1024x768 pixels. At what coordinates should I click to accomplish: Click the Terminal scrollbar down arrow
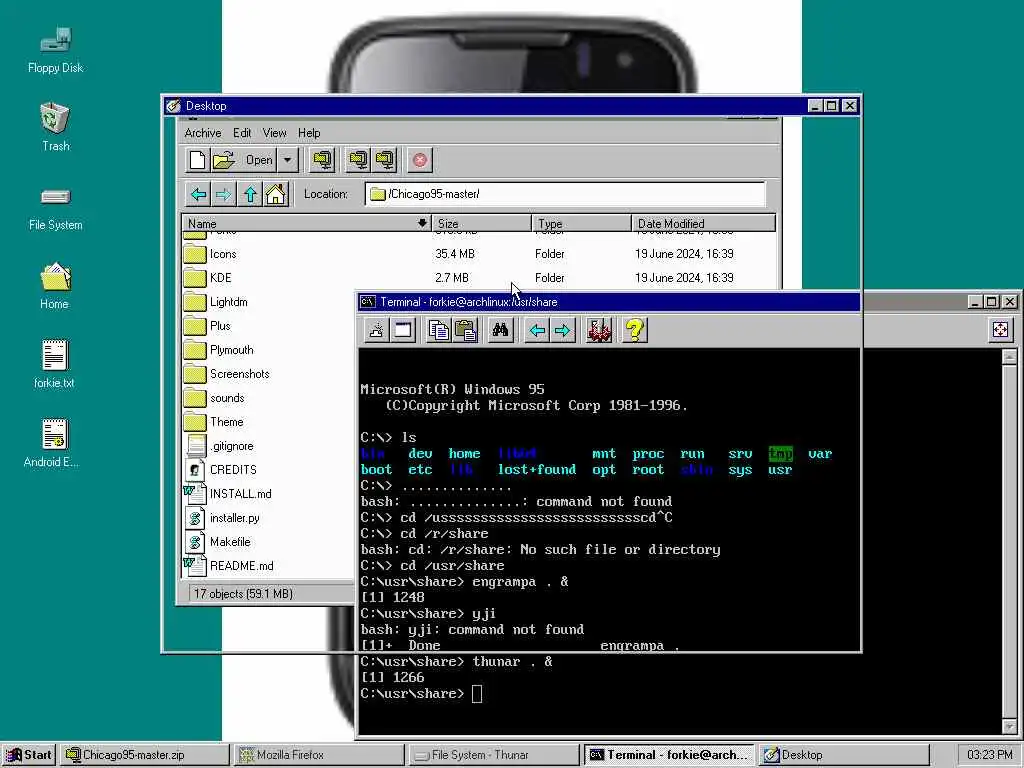[x=1009, y=727]
